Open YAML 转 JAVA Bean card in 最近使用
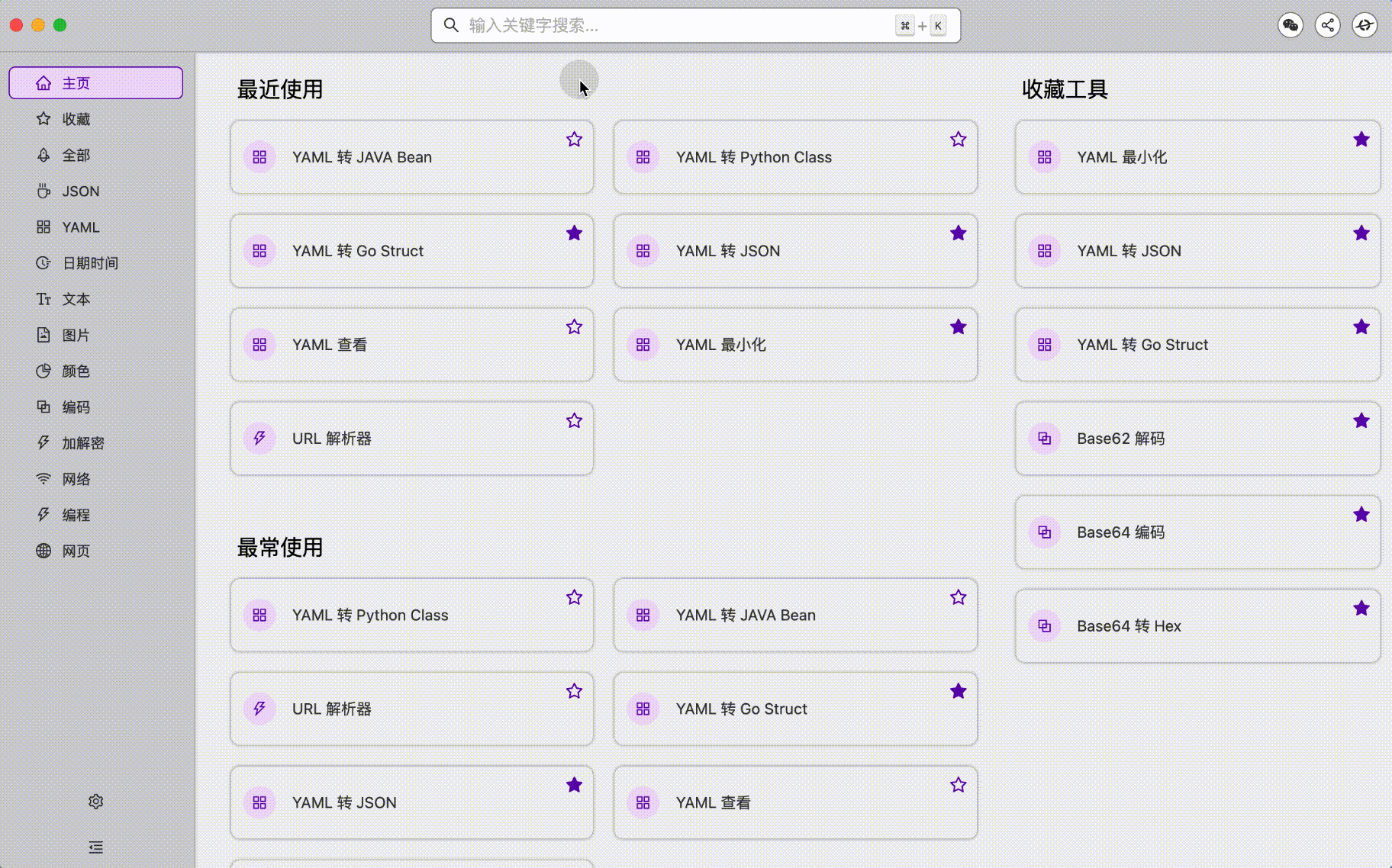The height and width of the screenshot is (868, 1392). [x=412, y=157]
